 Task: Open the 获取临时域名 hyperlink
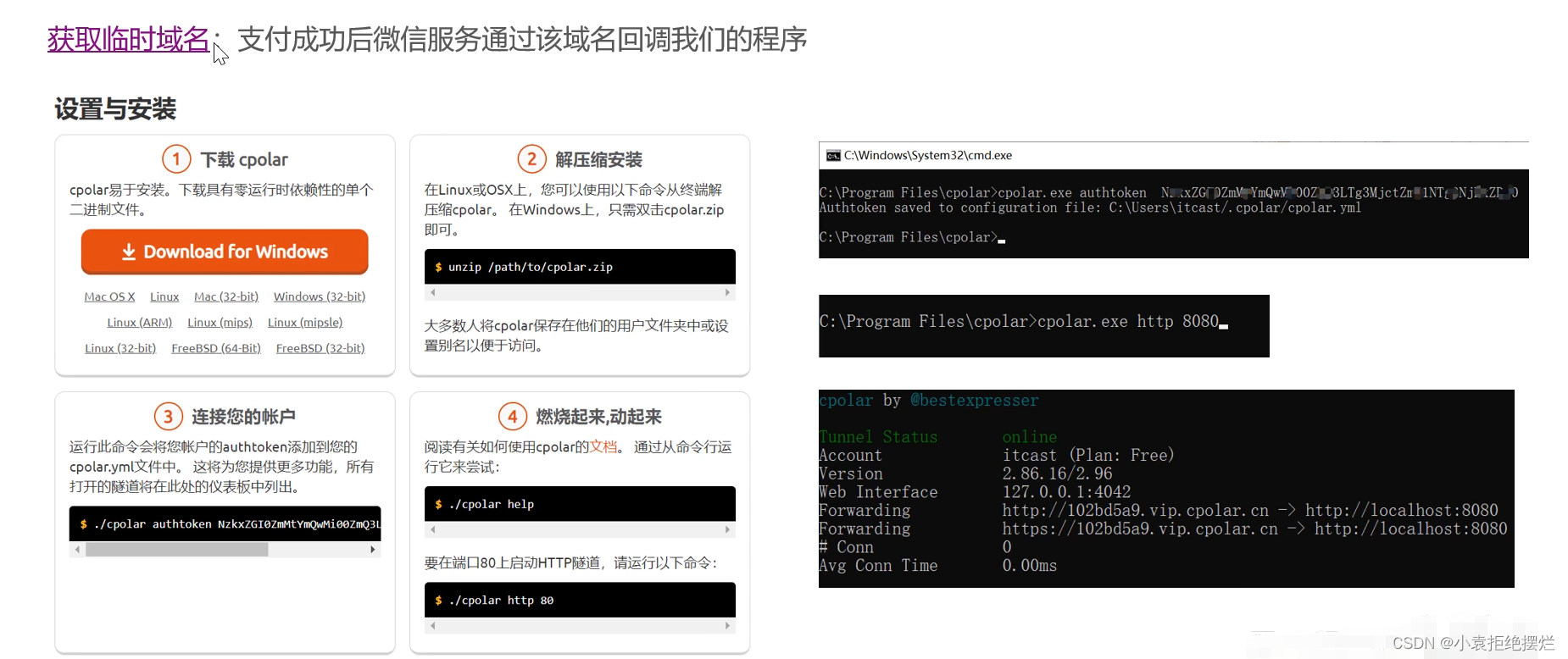[x=128, y=39]
